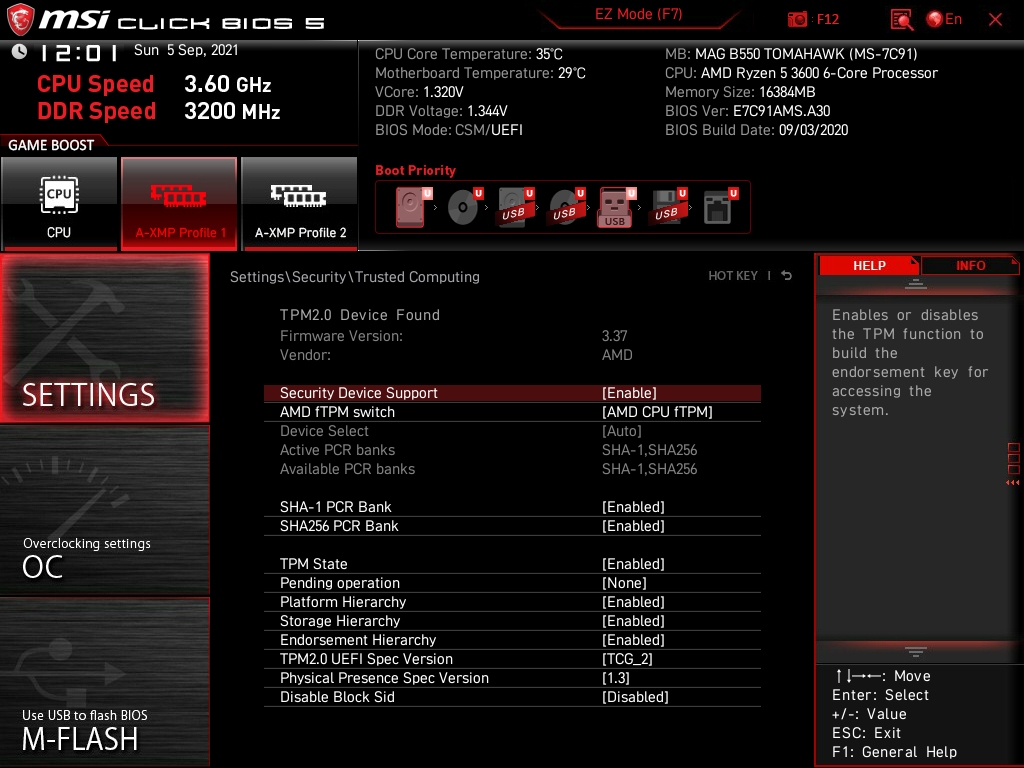Change Disable Block Sid setting

pos(512,697)
